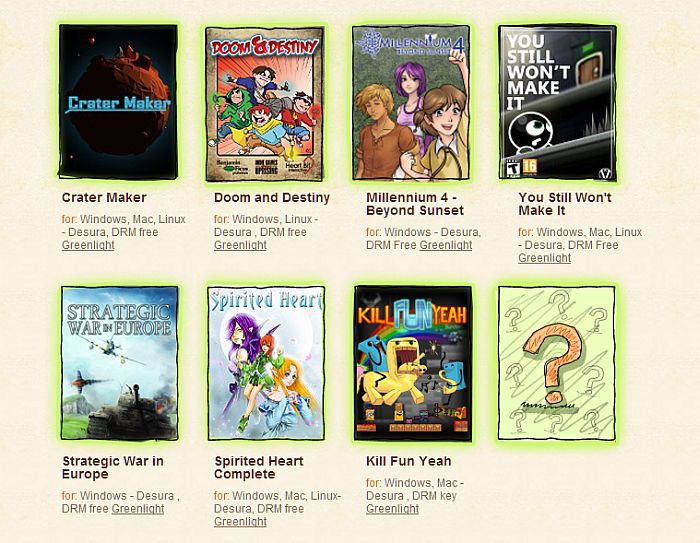Open You Still Won't Make It cover
Viewport: 700px width, 543px height.
click(x=558, y=103)
